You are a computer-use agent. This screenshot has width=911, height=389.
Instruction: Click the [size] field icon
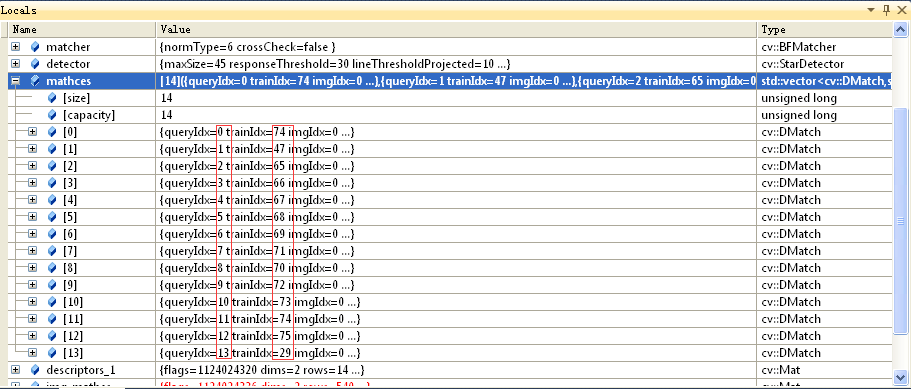pos(52,98)
